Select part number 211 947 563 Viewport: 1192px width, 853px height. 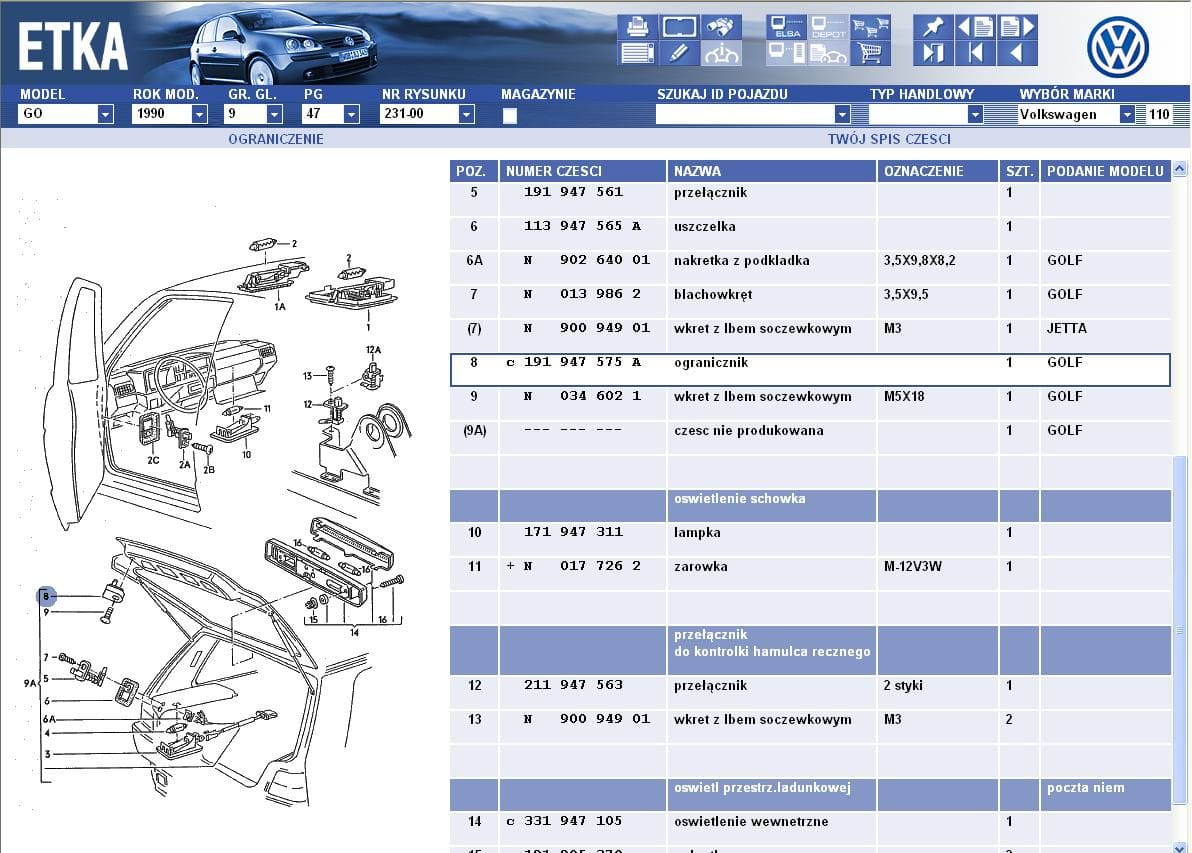point(573,685)
